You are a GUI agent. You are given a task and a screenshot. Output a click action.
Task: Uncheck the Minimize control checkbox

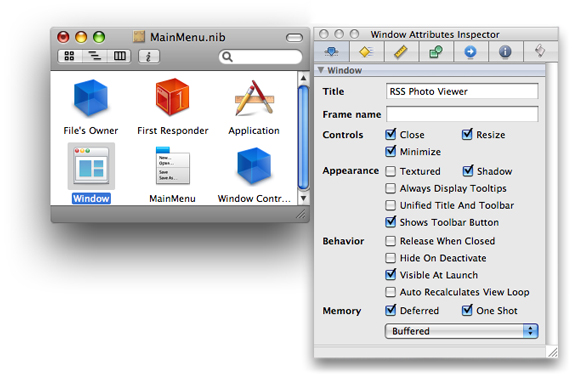click(390, 151)
